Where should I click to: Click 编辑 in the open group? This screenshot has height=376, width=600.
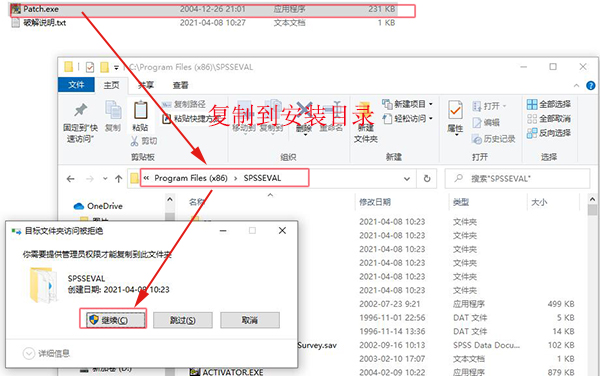[x=486, y=122]
